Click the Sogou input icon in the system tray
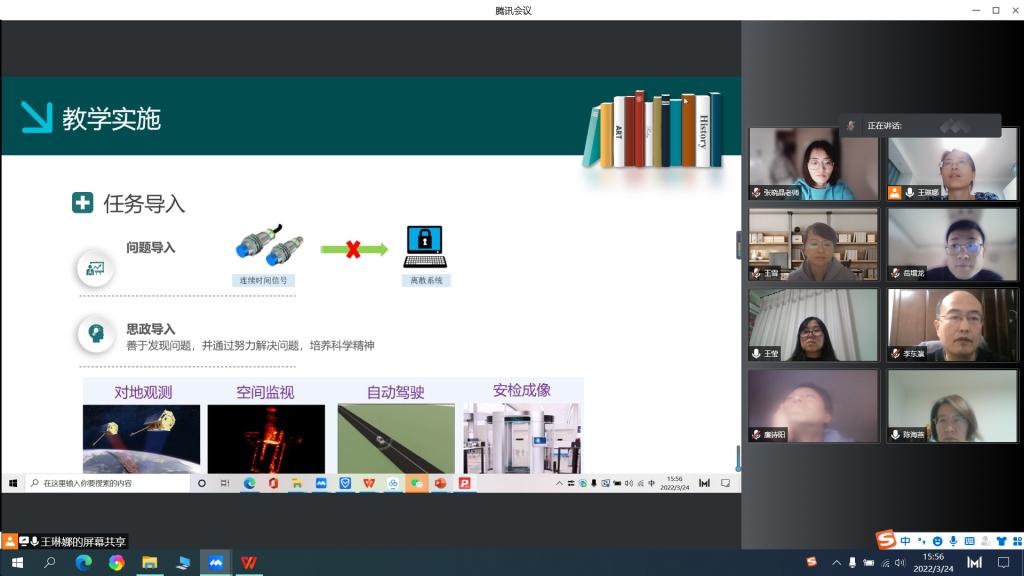 (x=812, y=564)
